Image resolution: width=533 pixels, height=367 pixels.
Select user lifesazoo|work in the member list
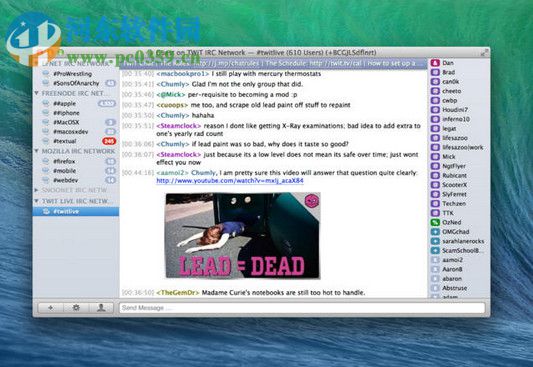pyautogui.click(x=463, y=147)
